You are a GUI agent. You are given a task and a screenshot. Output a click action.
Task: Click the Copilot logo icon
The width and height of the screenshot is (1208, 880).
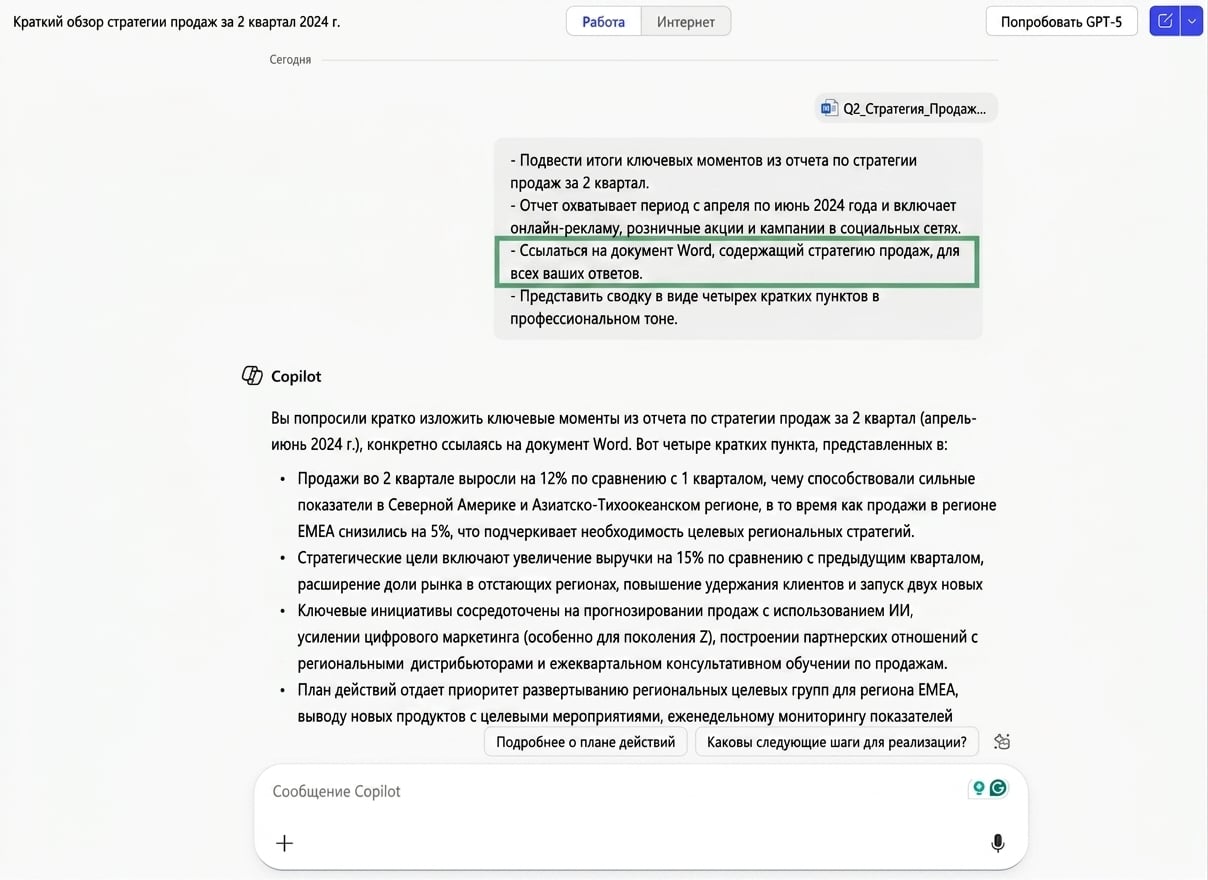point(252,376)
